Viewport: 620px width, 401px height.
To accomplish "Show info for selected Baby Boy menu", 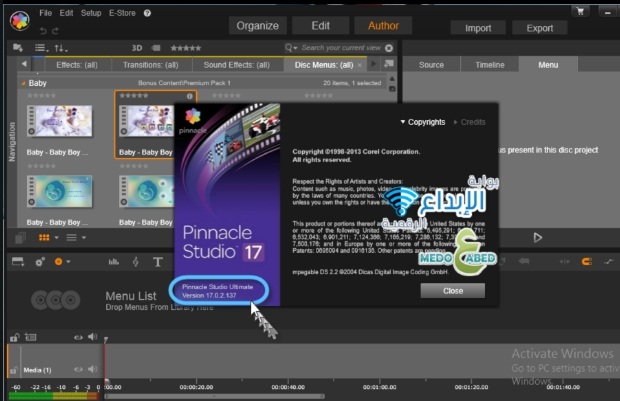I will (x=190, y=96).
